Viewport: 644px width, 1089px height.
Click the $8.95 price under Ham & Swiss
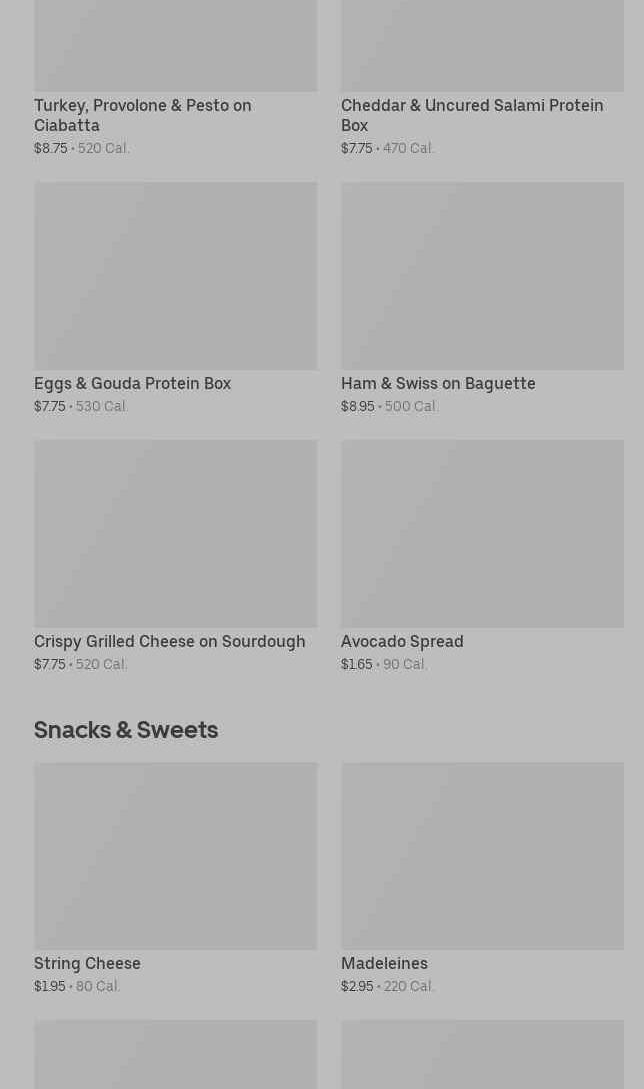(357, 406)
